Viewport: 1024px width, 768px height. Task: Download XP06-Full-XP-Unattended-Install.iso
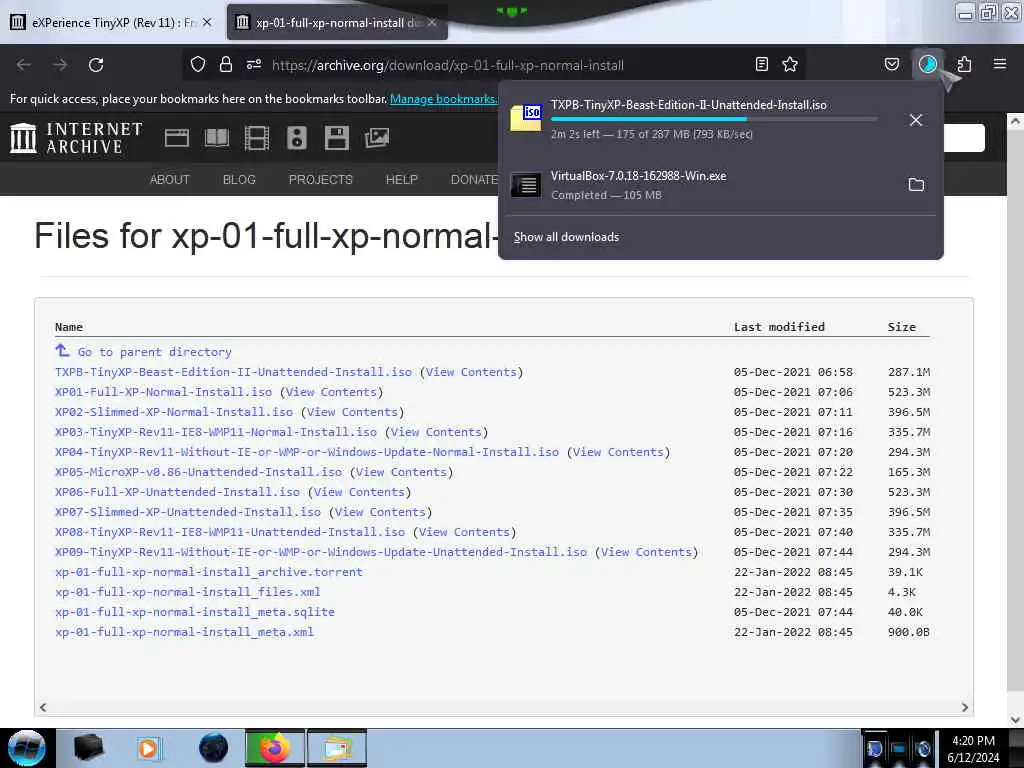click(178, 492)
